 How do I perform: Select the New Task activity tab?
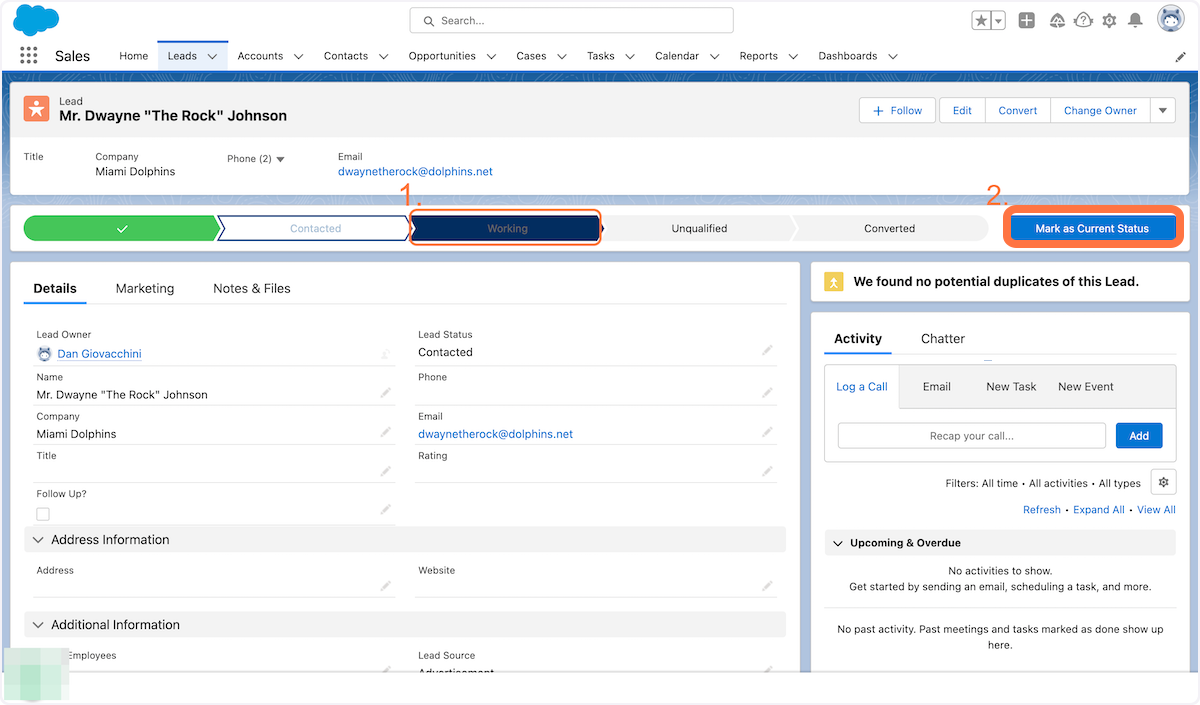tap(1011, 387)
